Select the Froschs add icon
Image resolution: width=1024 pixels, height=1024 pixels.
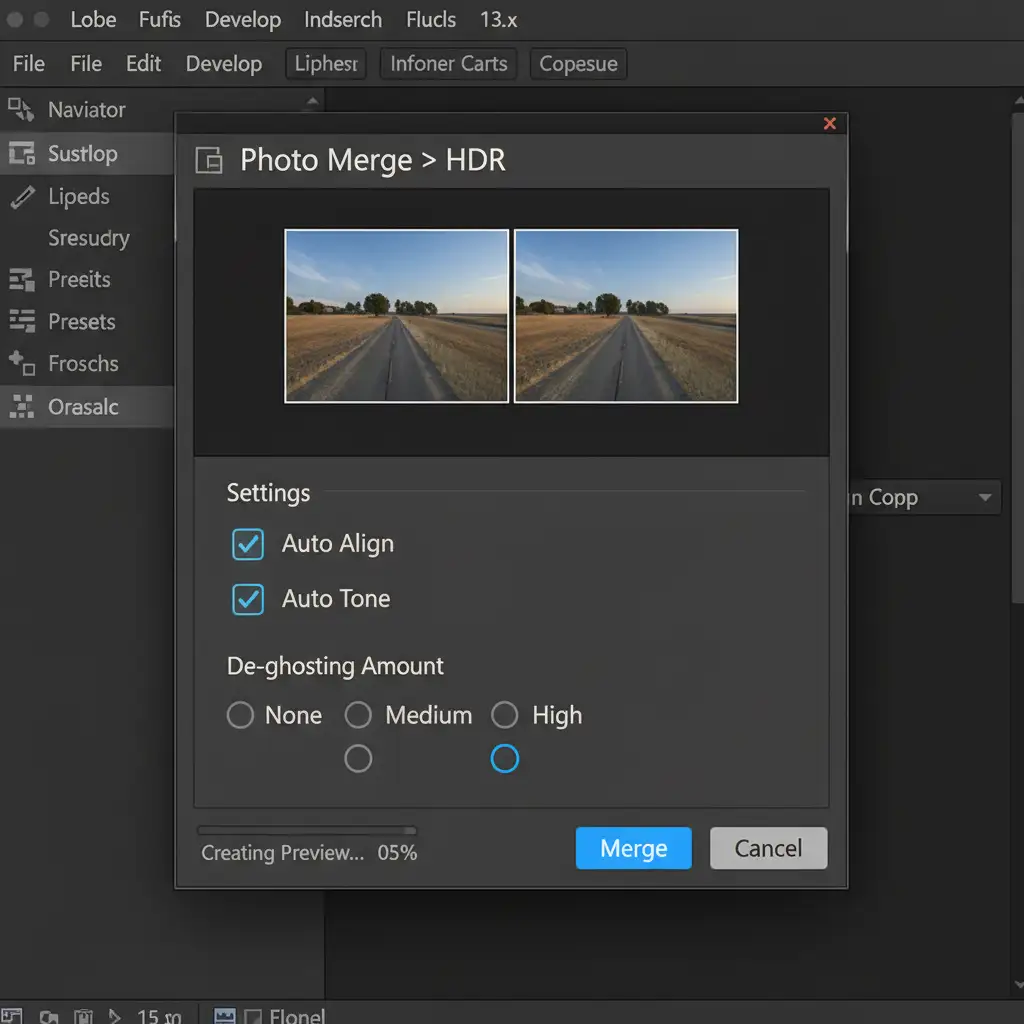pyautogui.click(x=21, y=364)
